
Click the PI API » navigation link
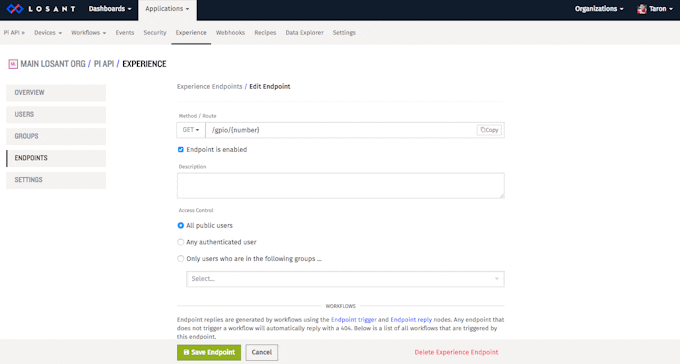point(14,33)
